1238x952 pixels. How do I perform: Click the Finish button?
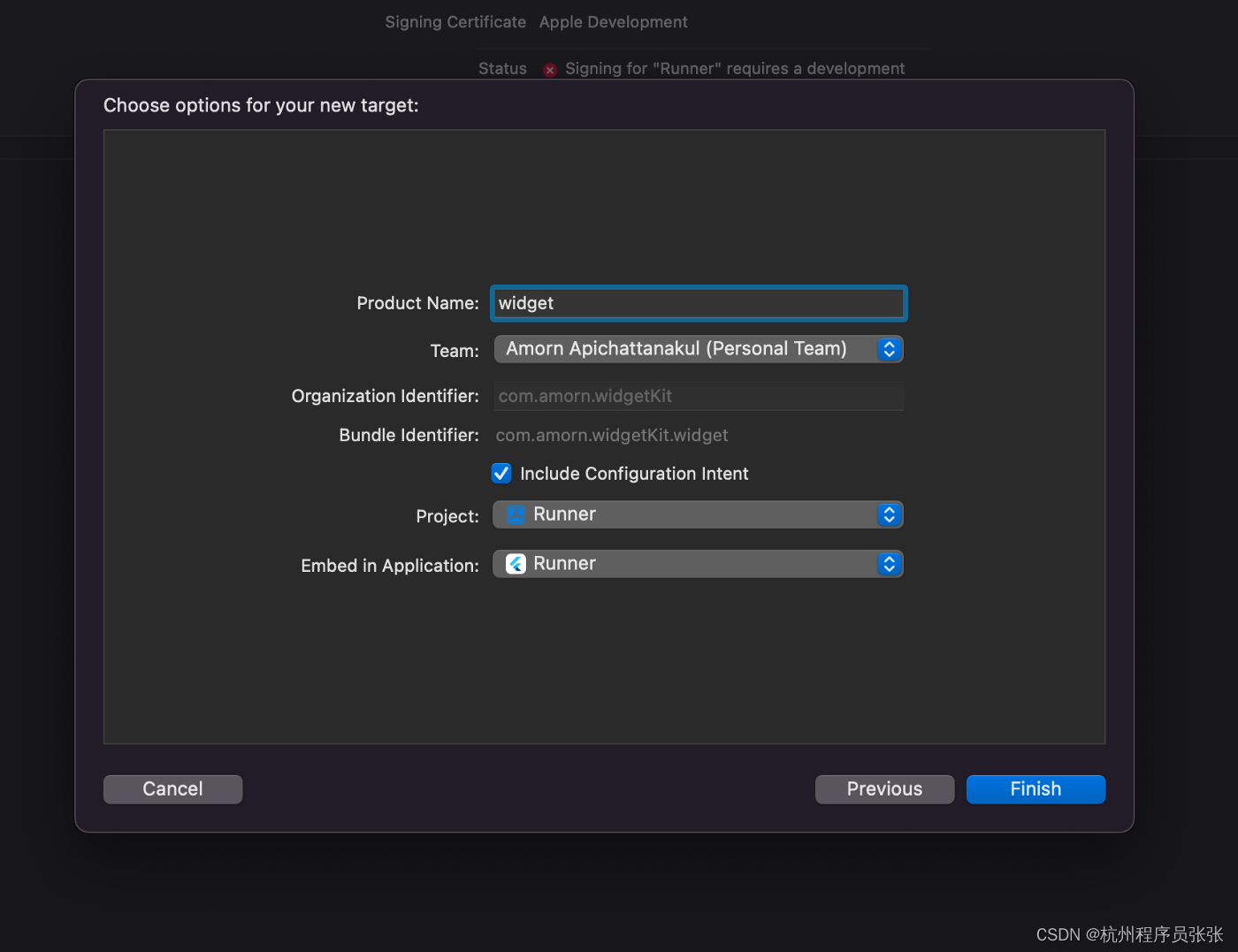[x=1035, y=788]
